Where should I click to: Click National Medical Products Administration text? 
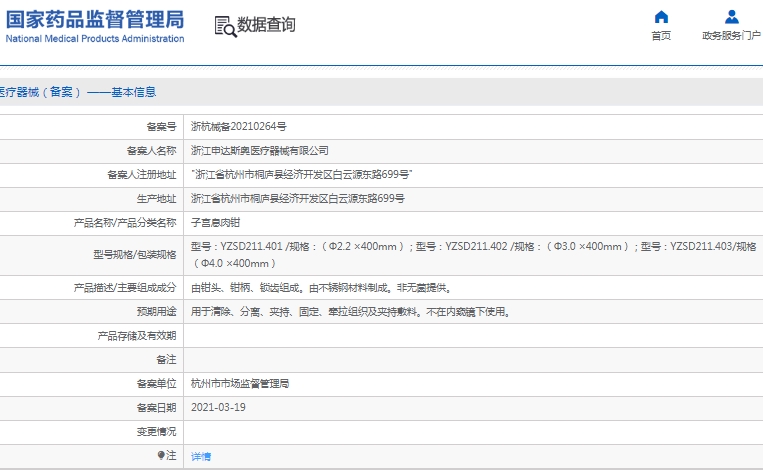tap(95, 38)
